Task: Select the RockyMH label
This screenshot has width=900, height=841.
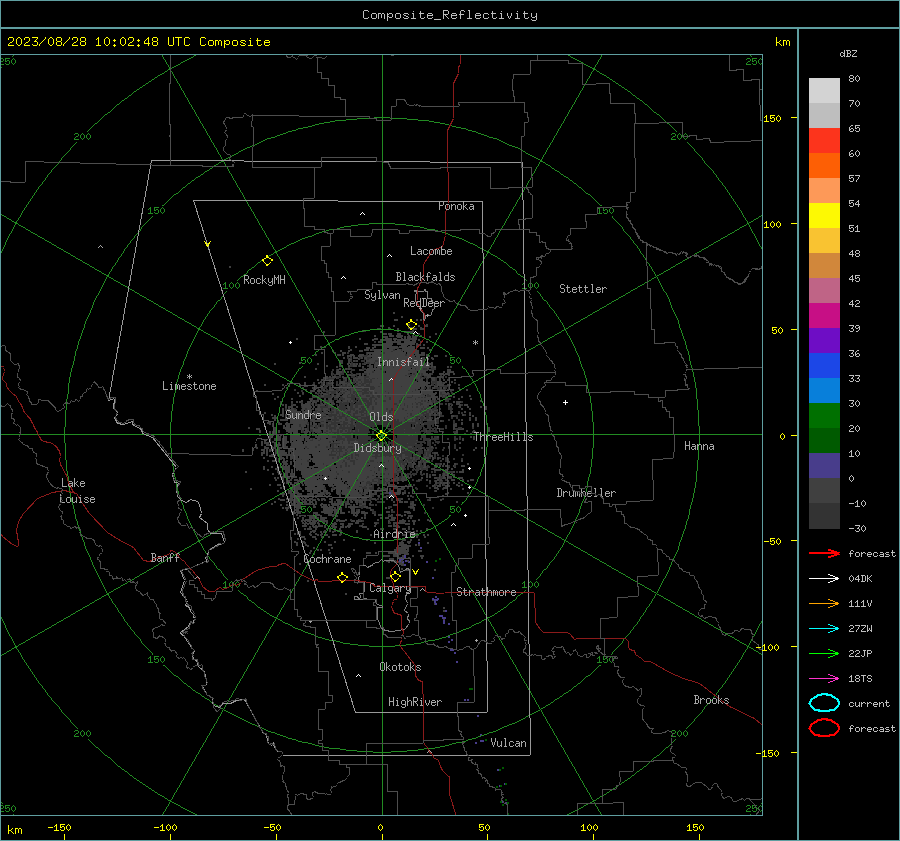Action: pos(264,280)
